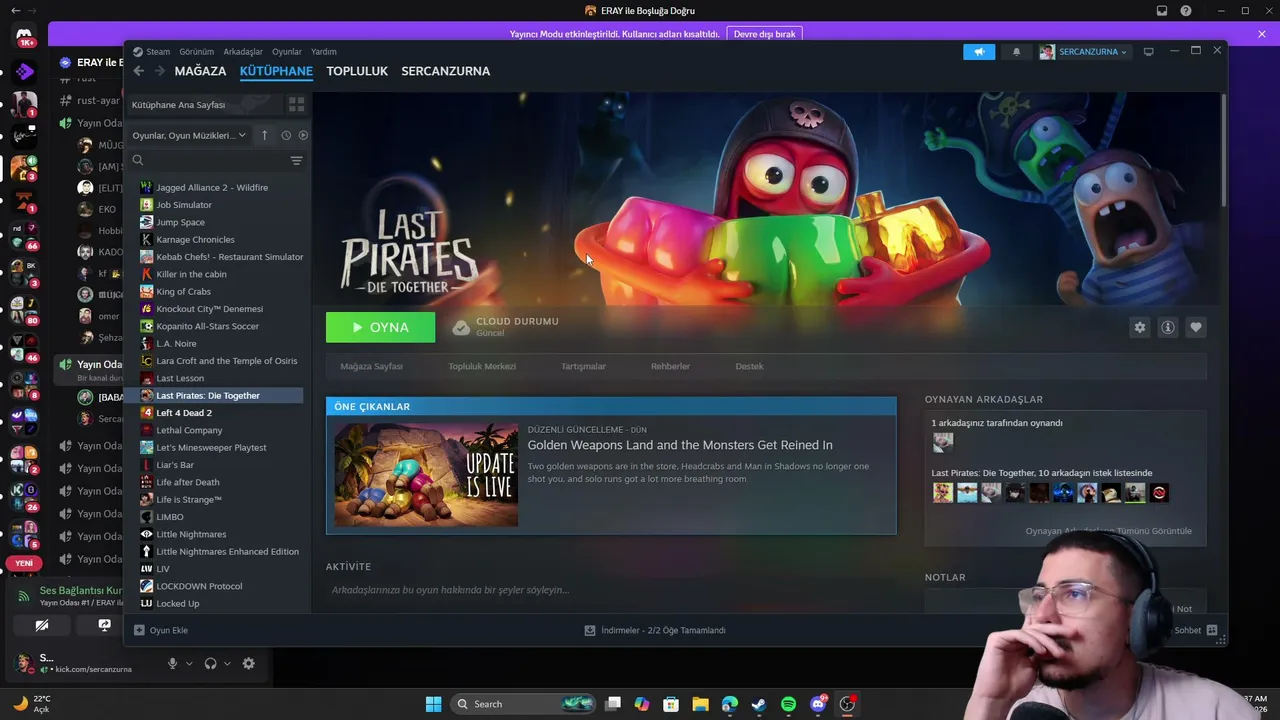Select King of Crabs in library
Image resolution: width=1280 pixels, height=720 pixels.
click(183, 291)
